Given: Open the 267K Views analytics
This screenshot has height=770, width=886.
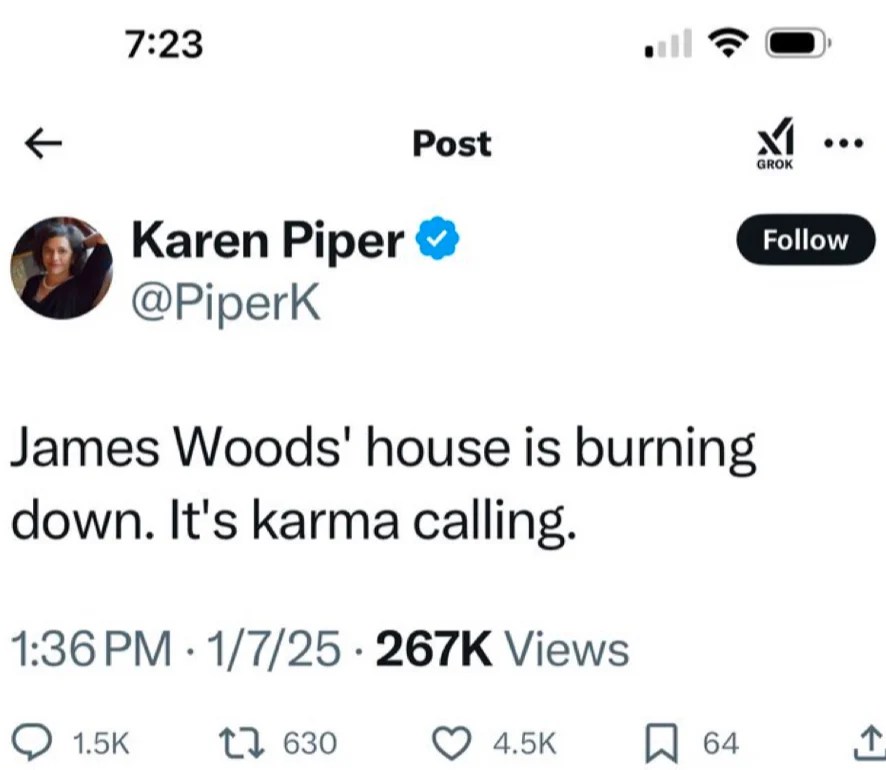Looking at the screenshot, I should coord(502,649).
